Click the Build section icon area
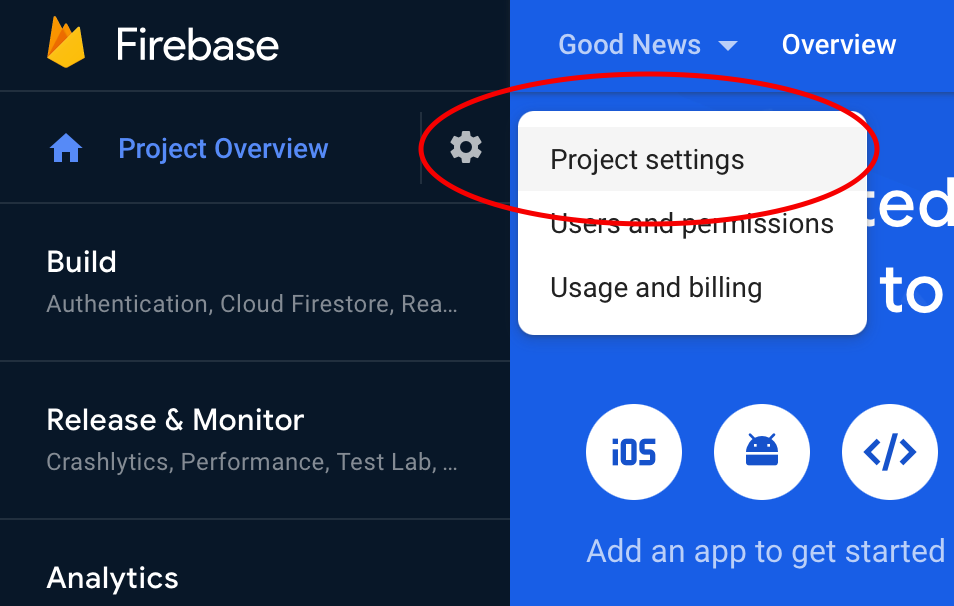The height and width of the screenshot is (606, 954). point(81,262)
